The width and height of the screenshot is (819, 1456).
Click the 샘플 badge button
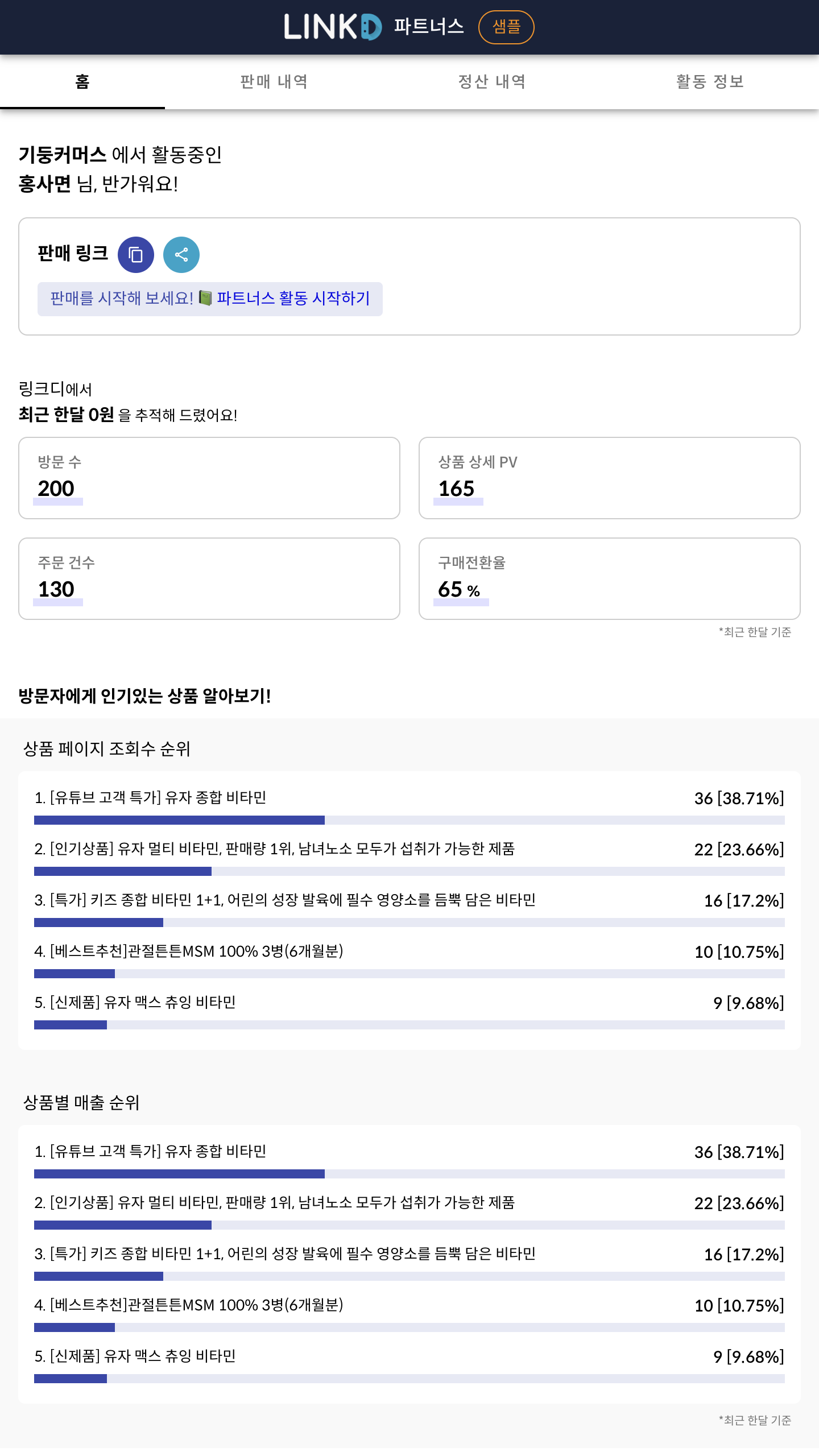[x=506, y=27]
